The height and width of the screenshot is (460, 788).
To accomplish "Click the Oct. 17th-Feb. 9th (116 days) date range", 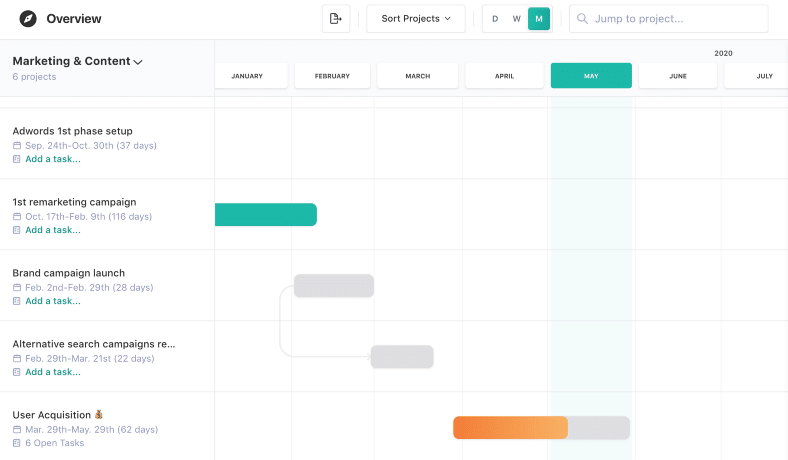I will 88,216.
